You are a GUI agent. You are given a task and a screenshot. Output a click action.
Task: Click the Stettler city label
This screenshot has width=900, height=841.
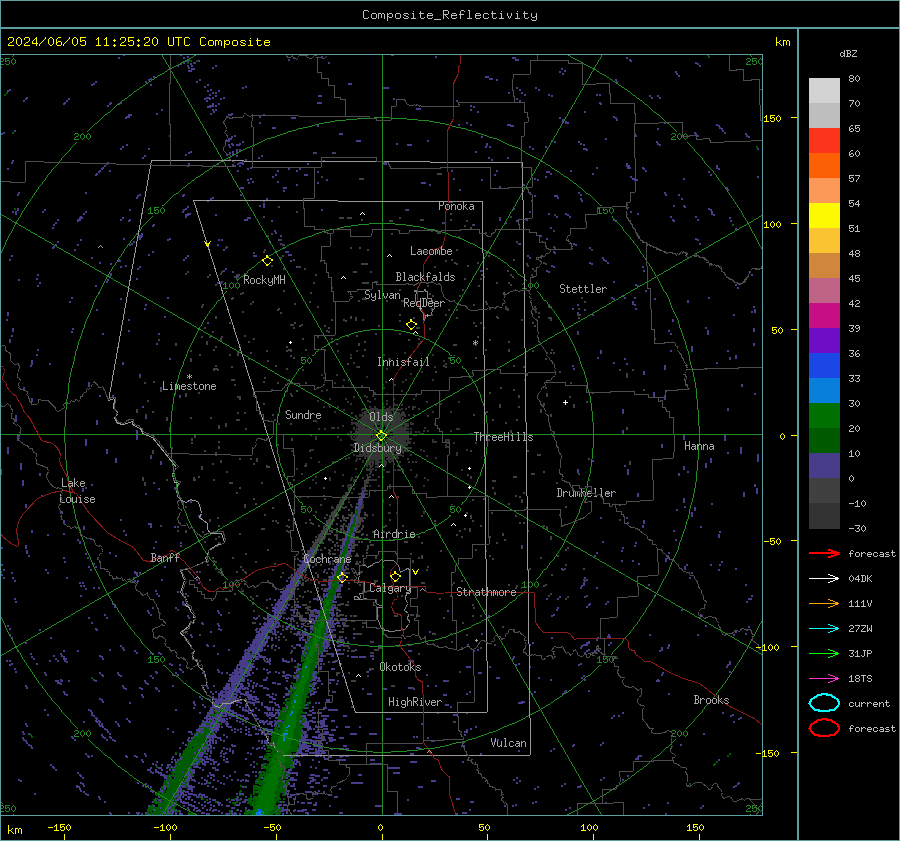tap(583, 289)
